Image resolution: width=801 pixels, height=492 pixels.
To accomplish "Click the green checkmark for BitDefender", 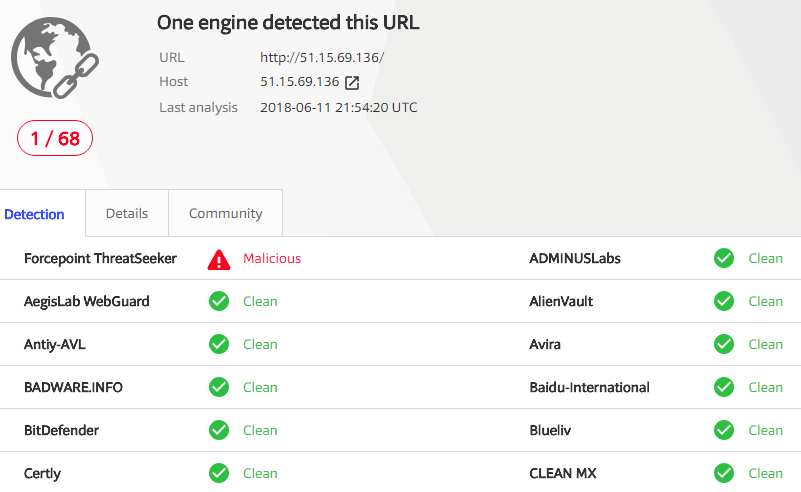I will point(219,430).
